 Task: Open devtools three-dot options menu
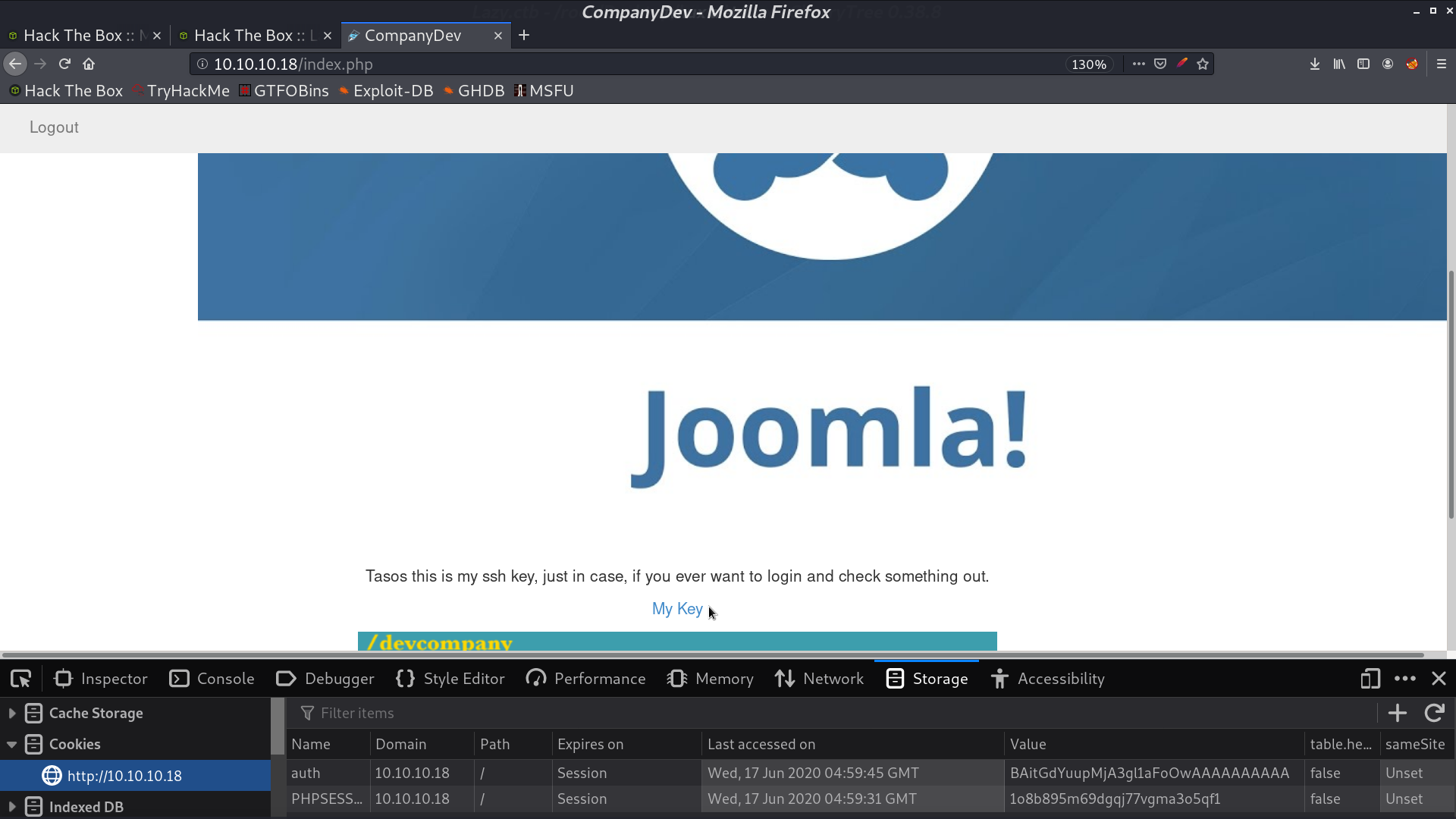coord(1405,679)
